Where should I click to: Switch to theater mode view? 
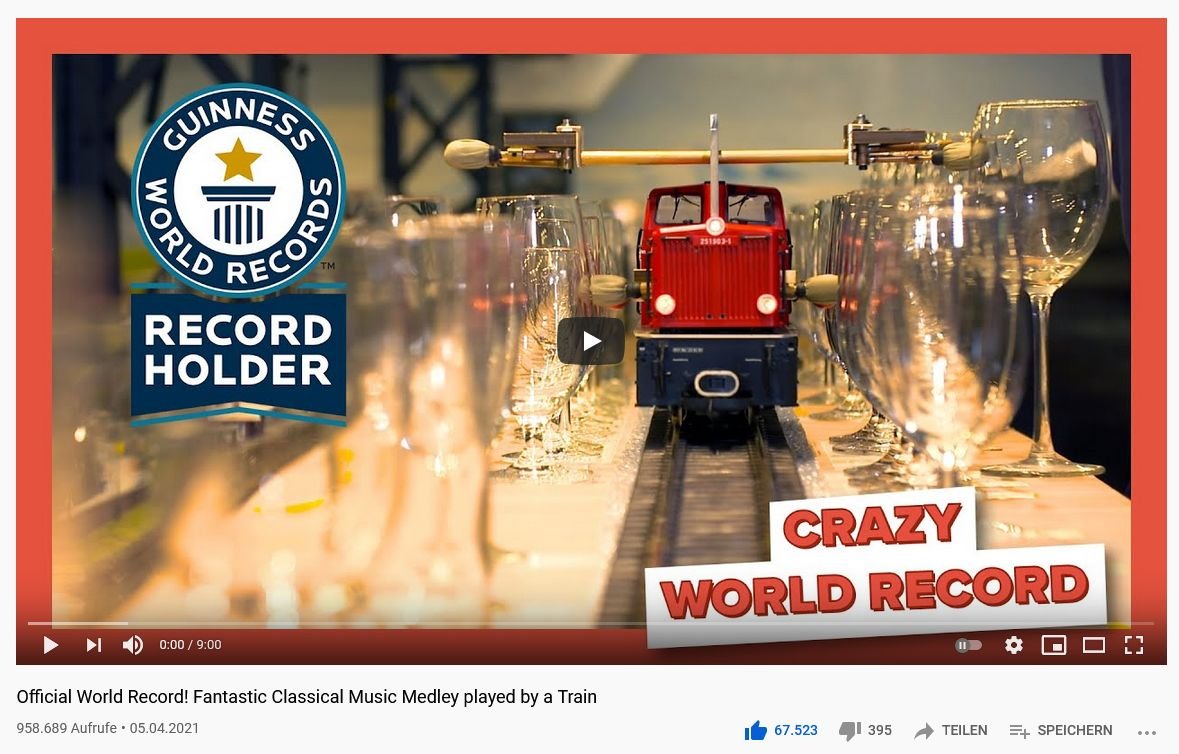tap(1093, 645)
